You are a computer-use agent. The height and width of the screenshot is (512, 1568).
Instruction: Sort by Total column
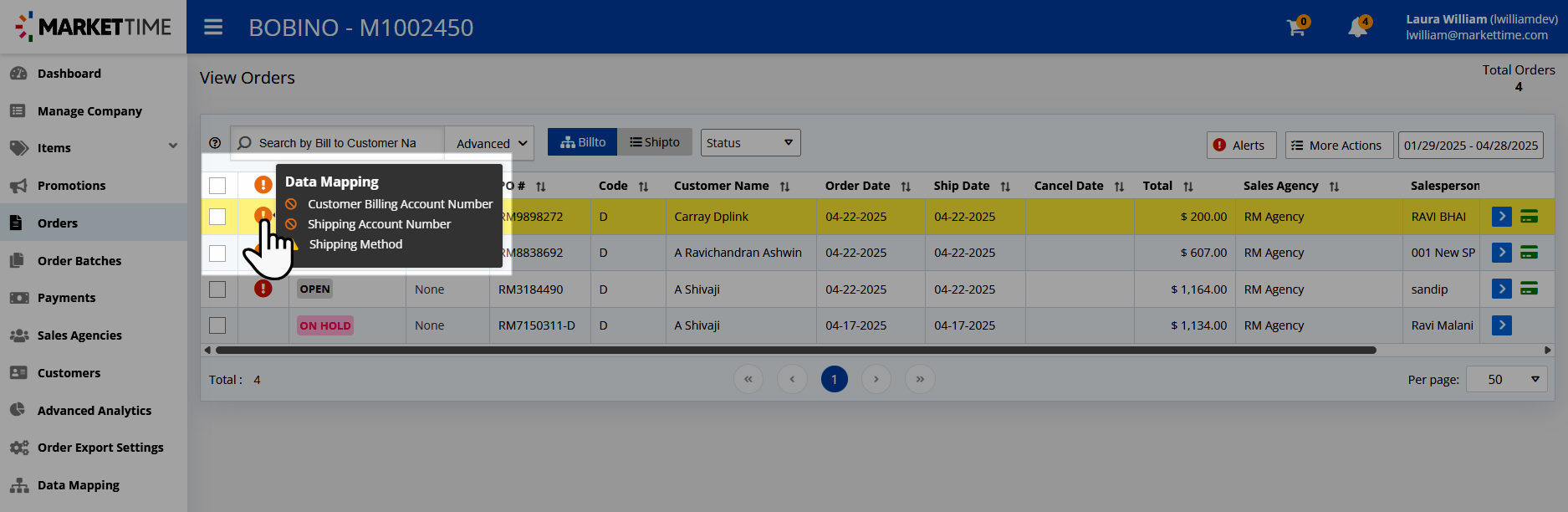[1188, 187]
